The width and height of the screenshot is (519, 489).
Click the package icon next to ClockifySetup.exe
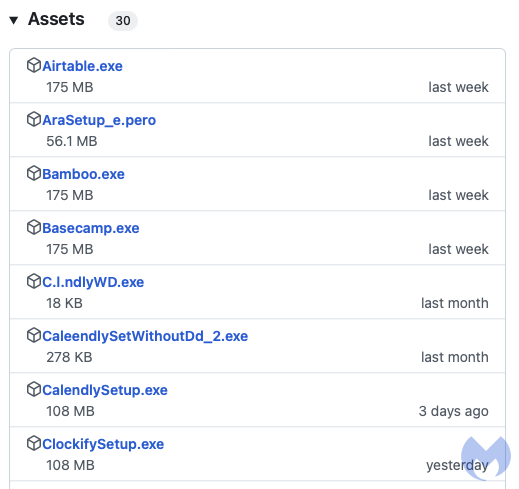pos(34,443)
